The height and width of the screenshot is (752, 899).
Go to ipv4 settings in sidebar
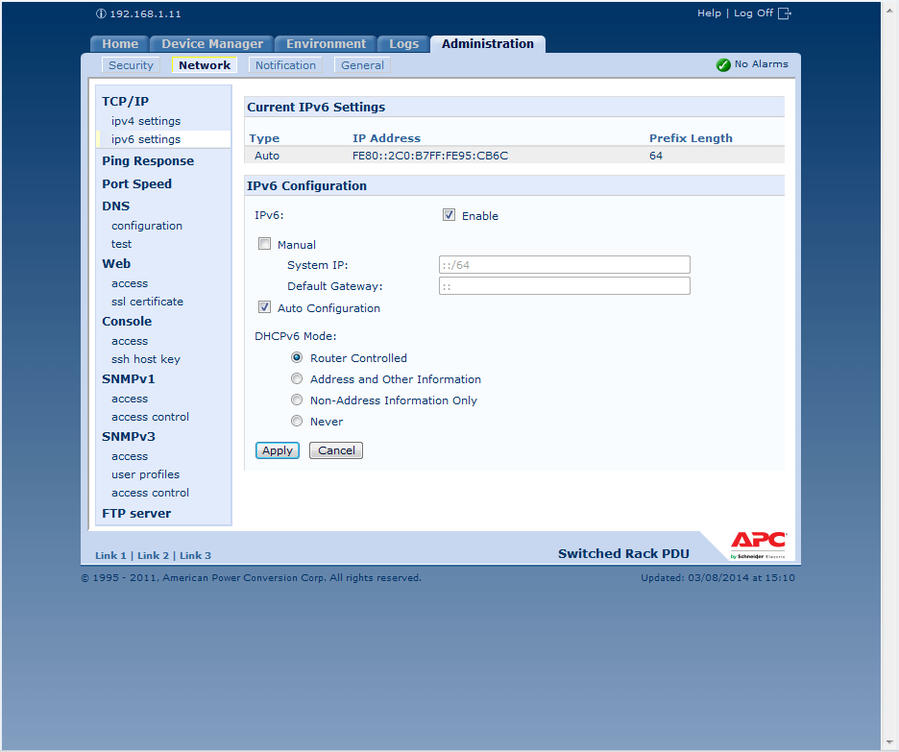[146, 121]
